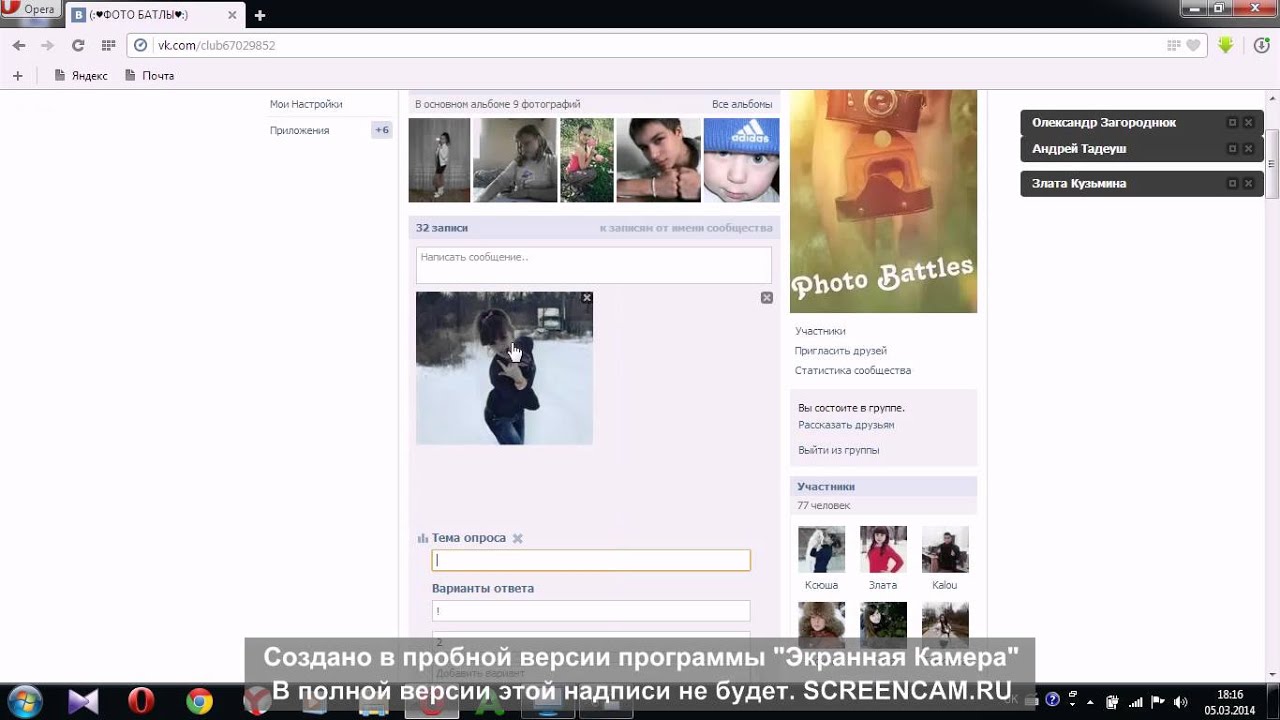Close the Злата Кузьмина chat tab
Screen dimensions: 1280x720
click(1248, 183)
